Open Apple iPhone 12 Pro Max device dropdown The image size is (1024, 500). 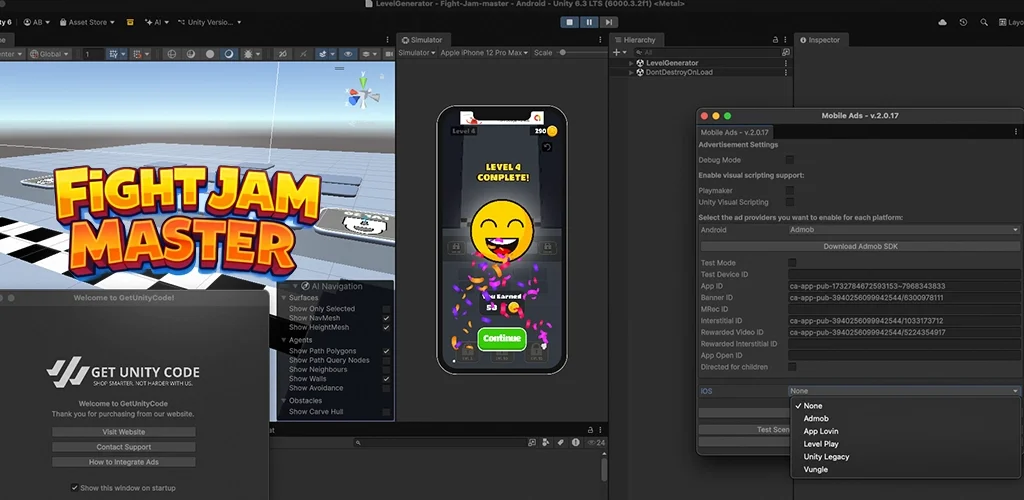tap(484, 53)
